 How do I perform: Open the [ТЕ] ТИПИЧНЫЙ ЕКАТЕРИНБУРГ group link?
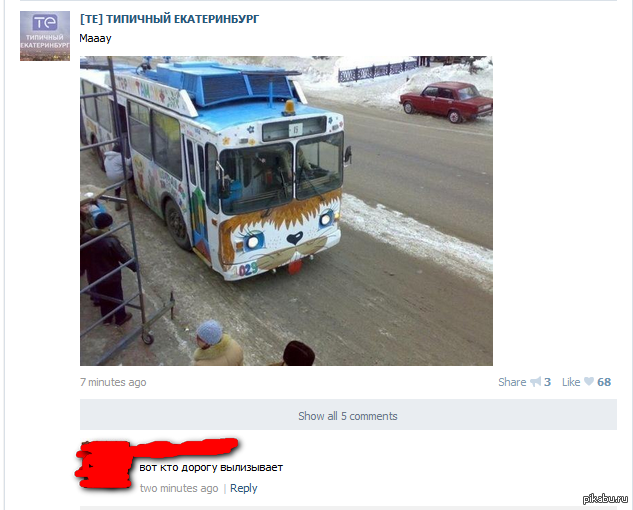click(x=169, y=19)
